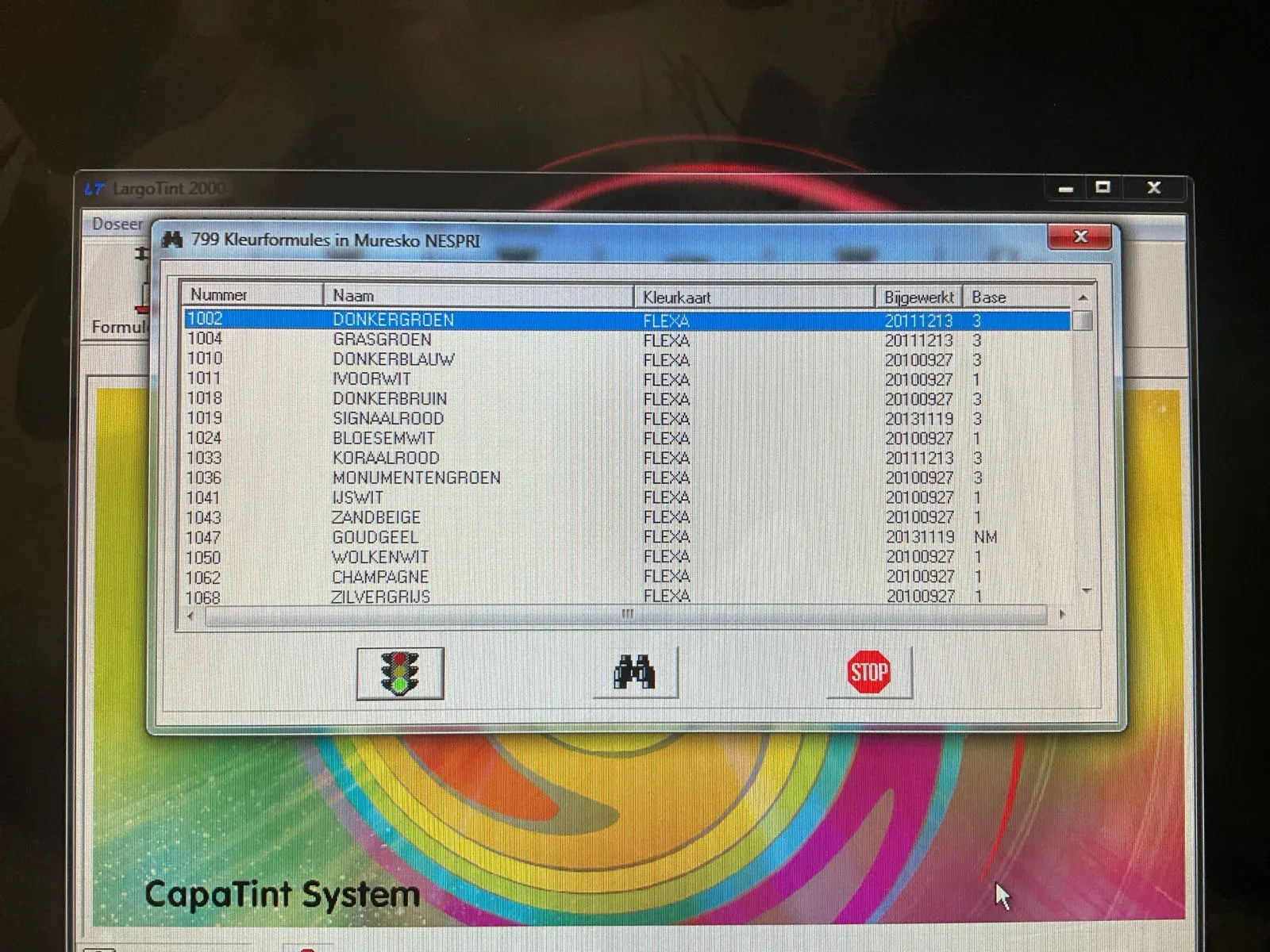
Task: Click the list's scroll up arrow
Action: [1083, 297]
